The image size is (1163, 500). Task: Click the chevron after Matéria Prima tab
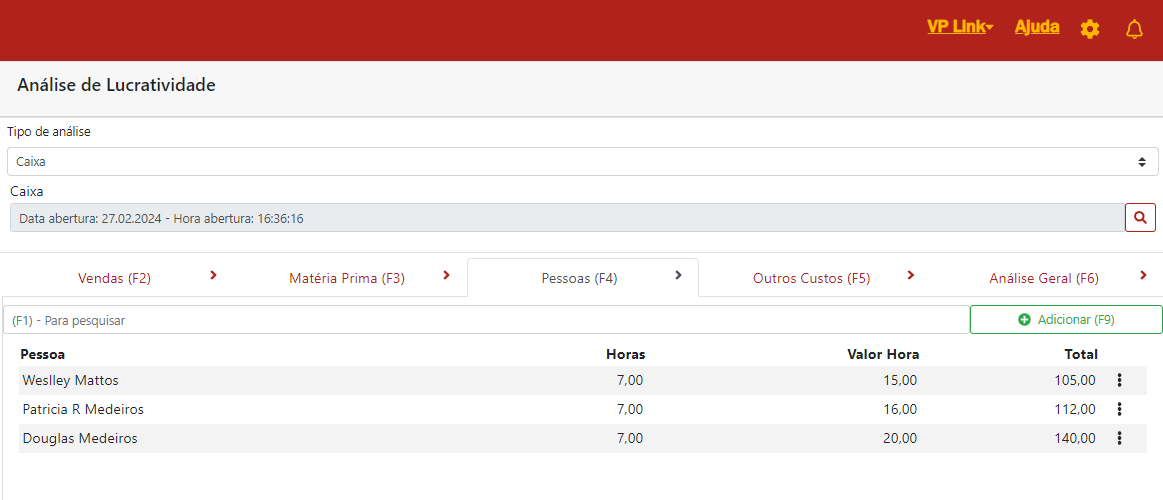pyautogui.click(x=446, y=275)
